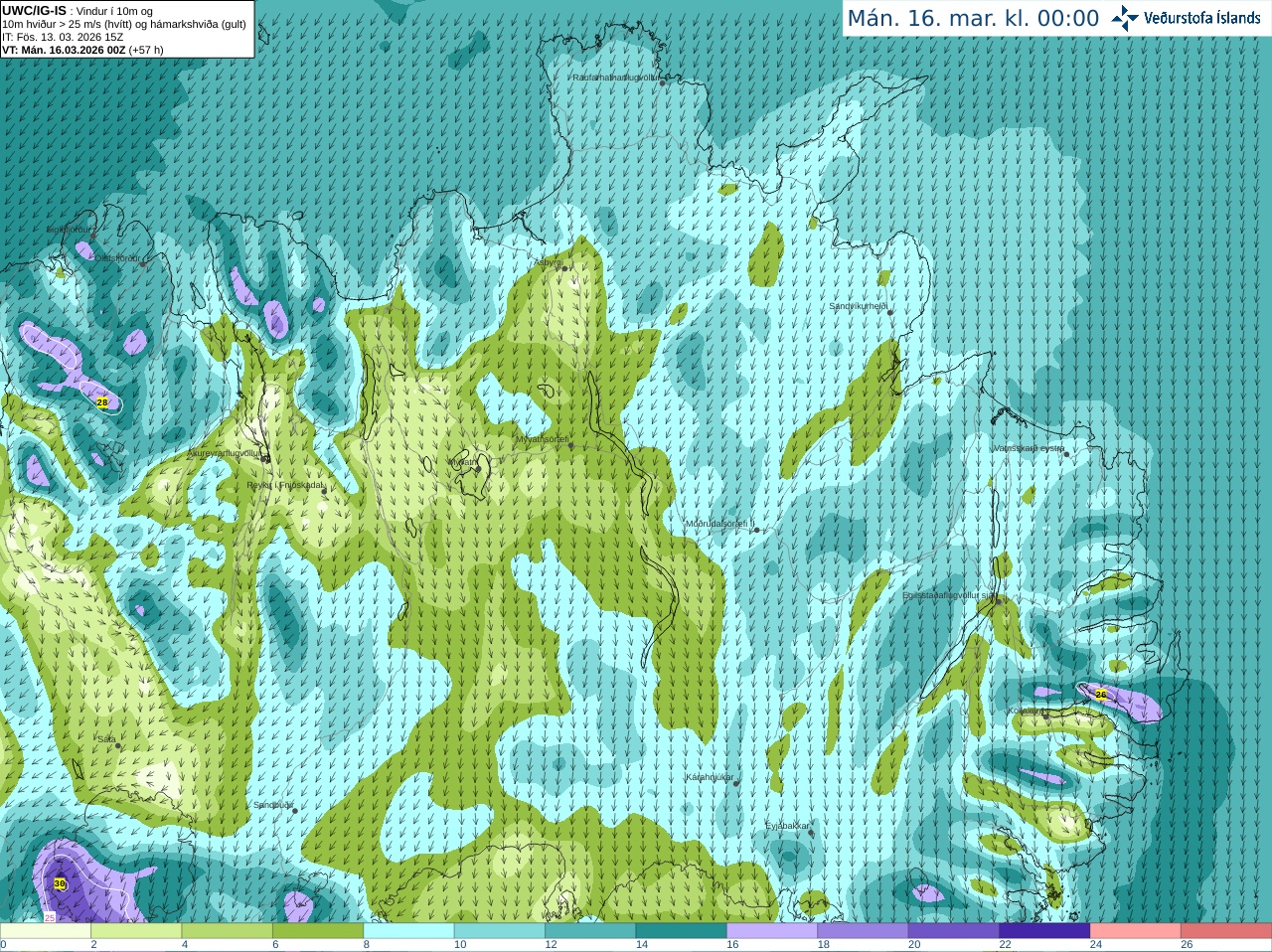Click the Veðurstofa Íslands logo

point(1187,18)
